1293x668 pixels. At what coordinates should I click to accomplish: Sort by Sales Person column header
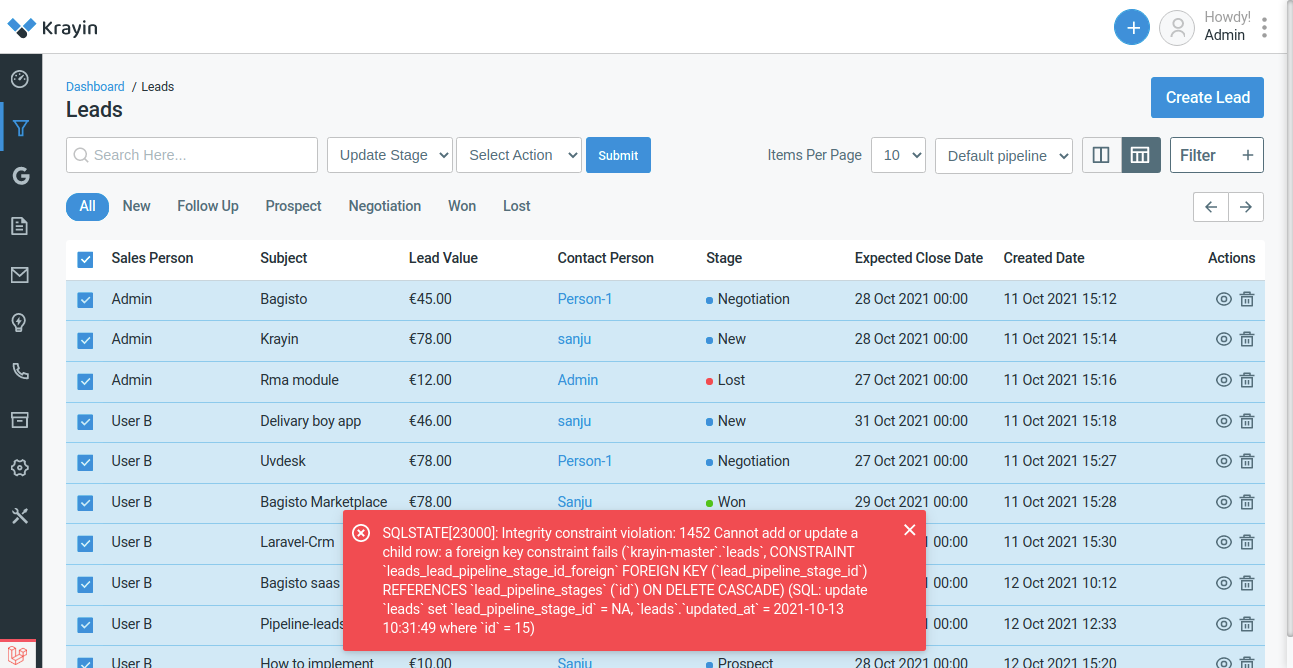coord(152,258)
